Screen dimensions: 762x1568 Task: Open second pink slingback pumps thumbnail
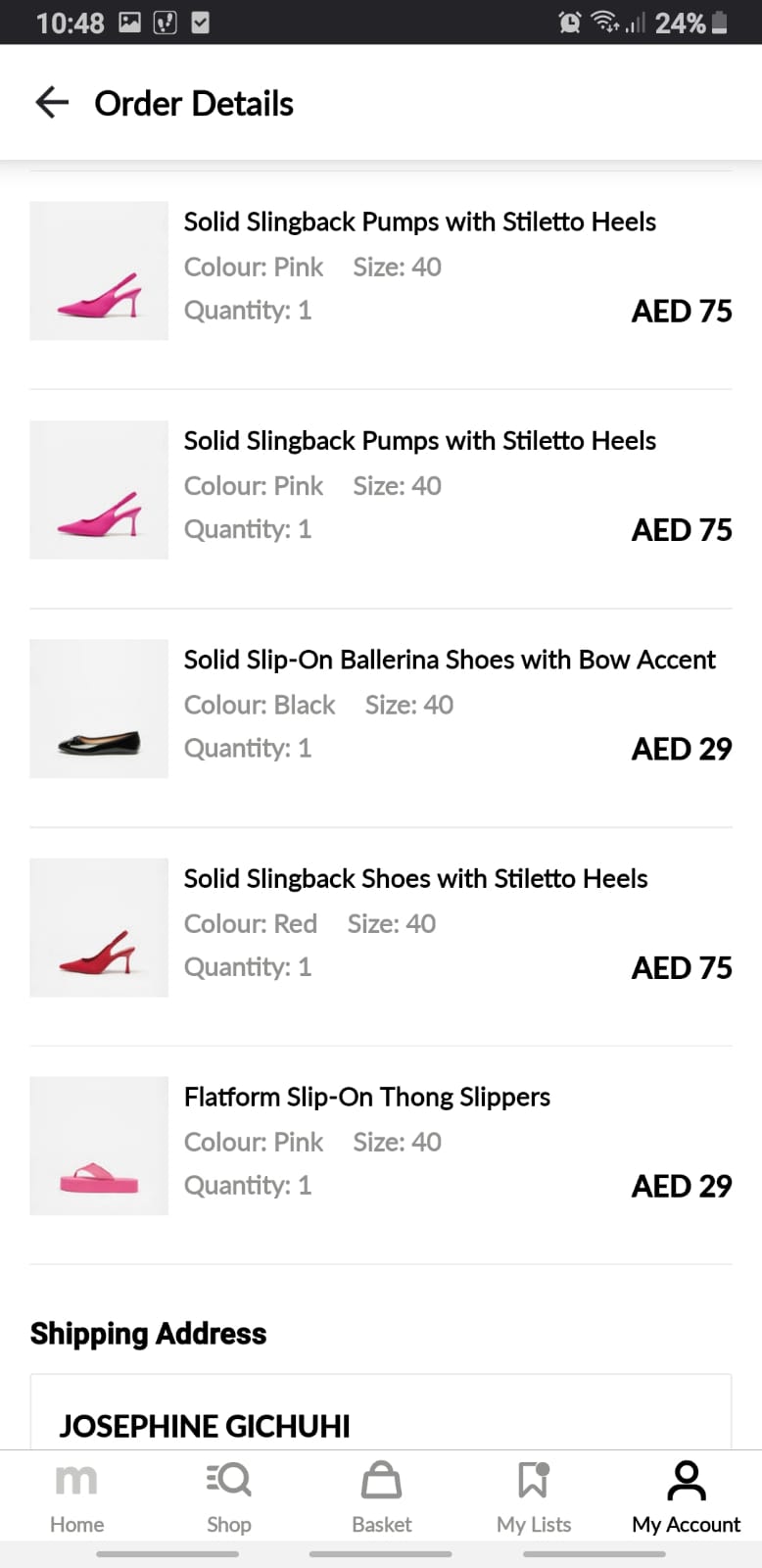point(99,490)
